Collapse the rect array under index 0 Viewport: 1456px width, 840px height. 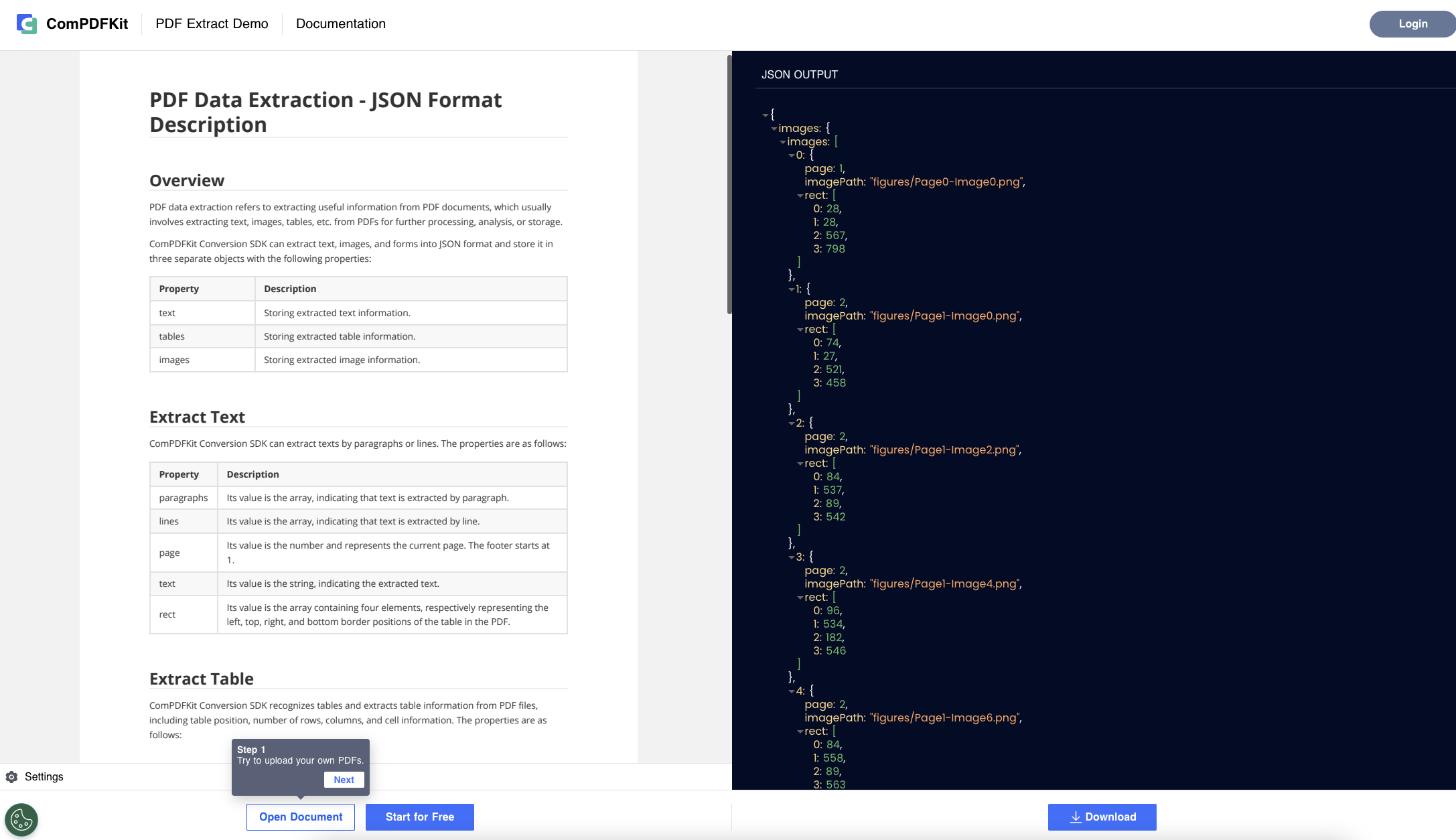[800, 195]
